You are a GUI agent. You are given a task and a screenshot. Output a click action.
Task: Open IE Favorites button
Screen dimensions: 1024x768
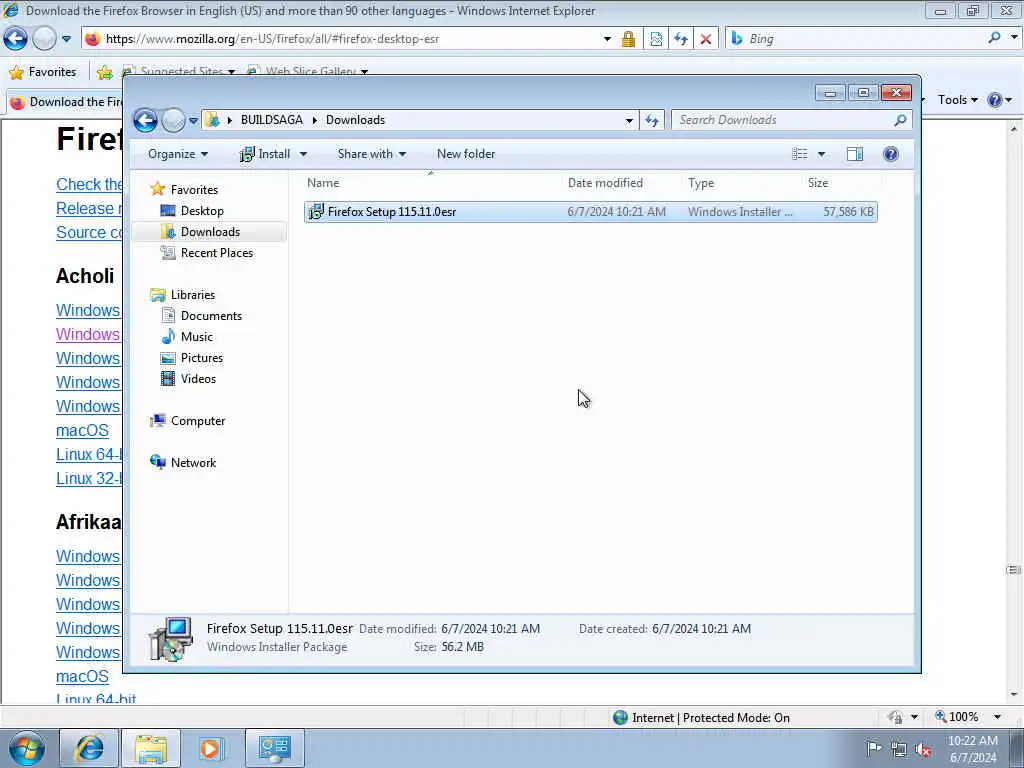coord(43,72)
